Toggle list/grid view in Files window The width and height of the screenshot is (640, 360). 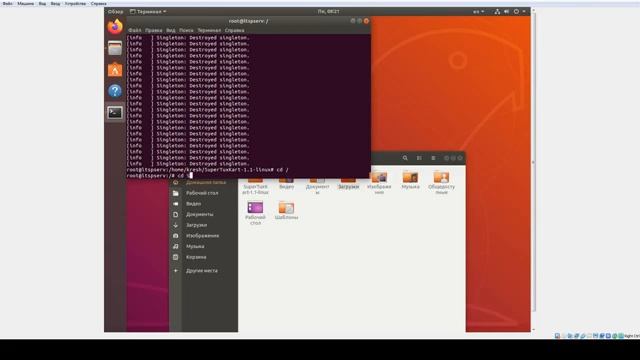[419, 158]
